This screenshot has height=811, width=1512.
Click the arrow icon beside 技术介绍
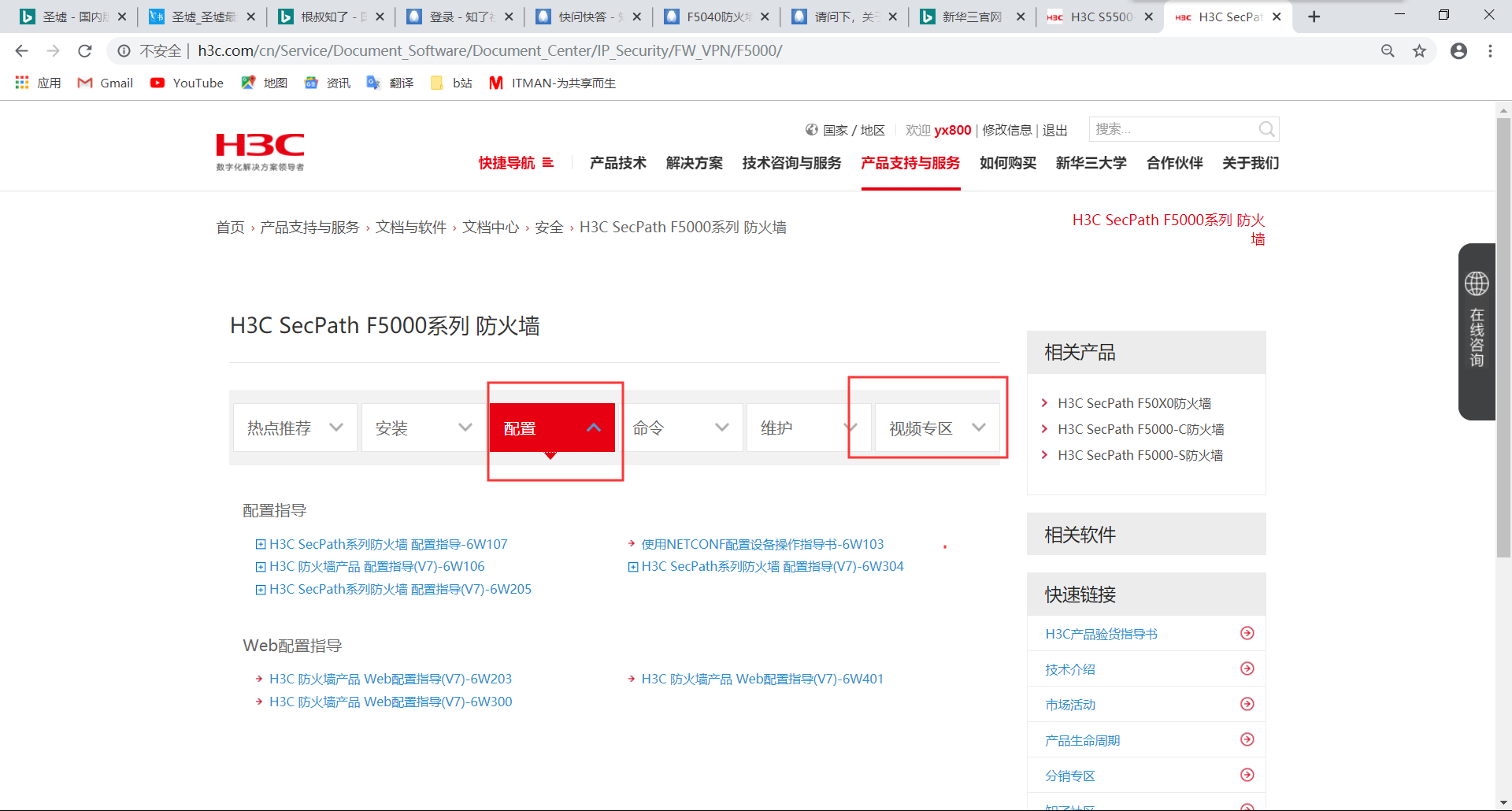click(1247, 668)
